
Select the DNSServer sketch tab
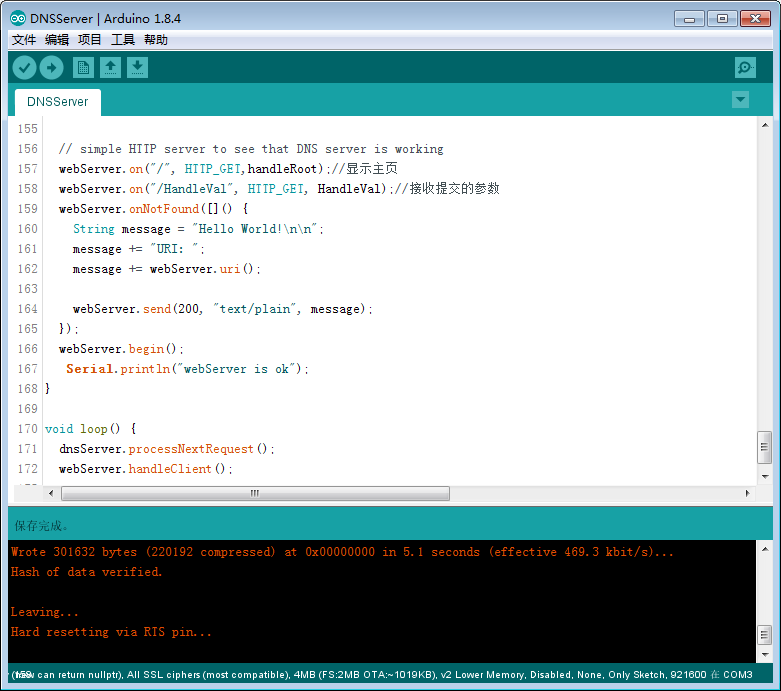point(58,102)
